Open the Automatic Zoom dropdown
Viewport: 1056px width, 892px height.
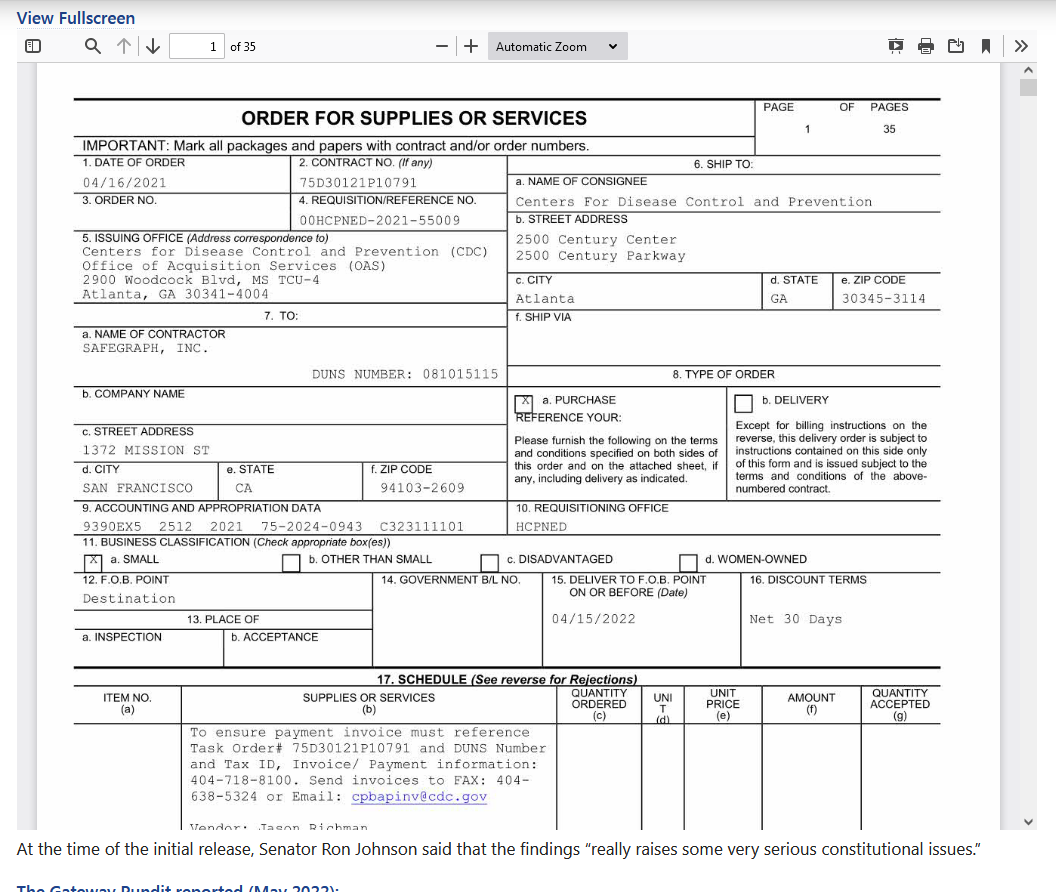pyautogui.click(x=558, y=46)
